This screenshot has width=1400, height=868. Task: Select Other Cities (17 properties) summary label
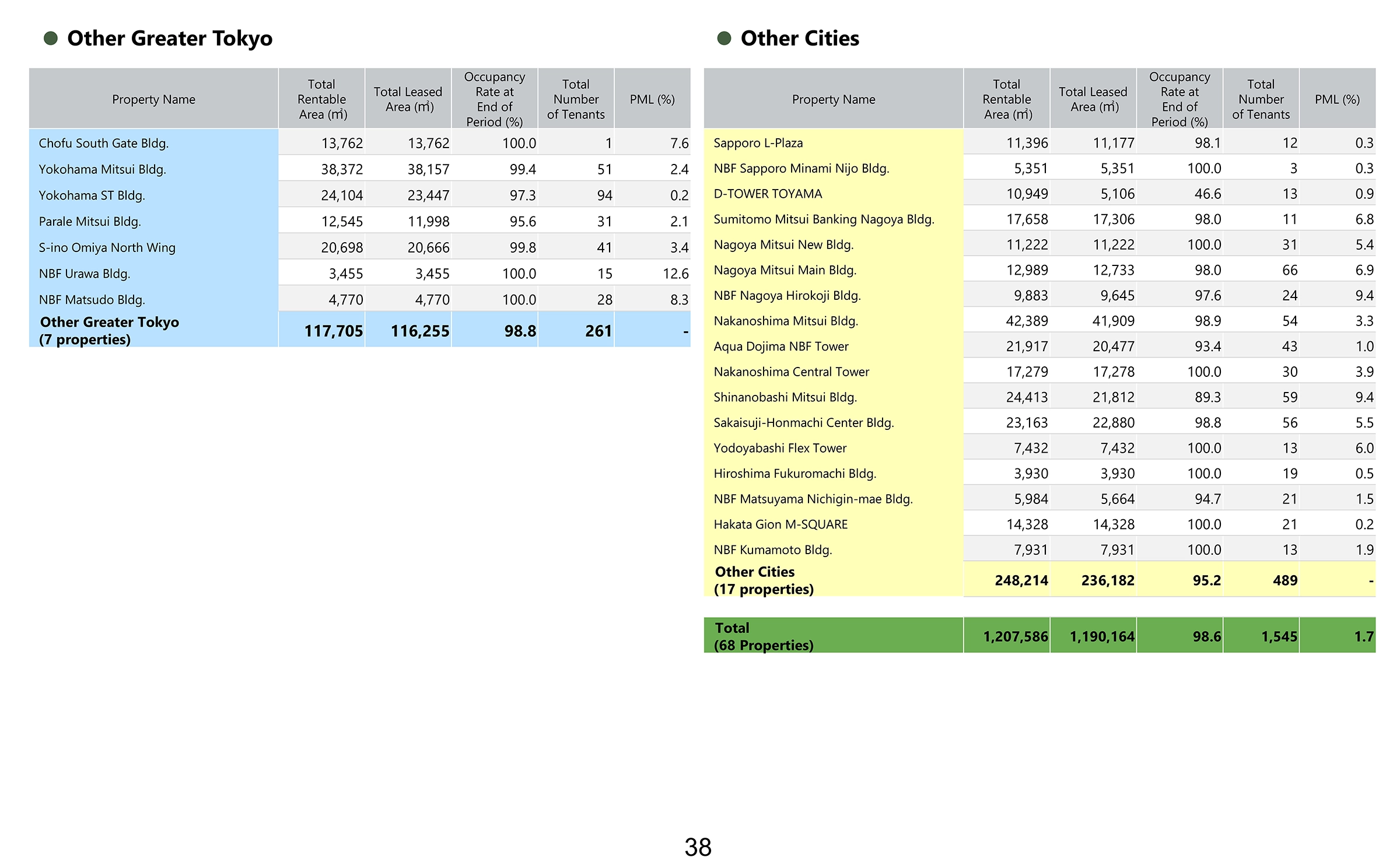pyautogui.click(x=763, y=580)
